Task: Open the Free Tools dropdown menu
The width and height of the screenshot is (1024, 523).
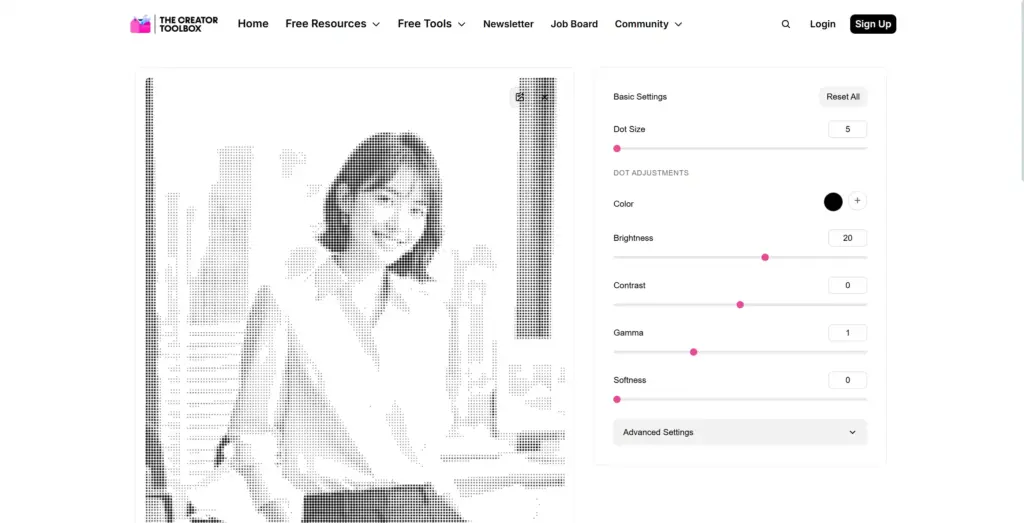Action: pos(431,24)
